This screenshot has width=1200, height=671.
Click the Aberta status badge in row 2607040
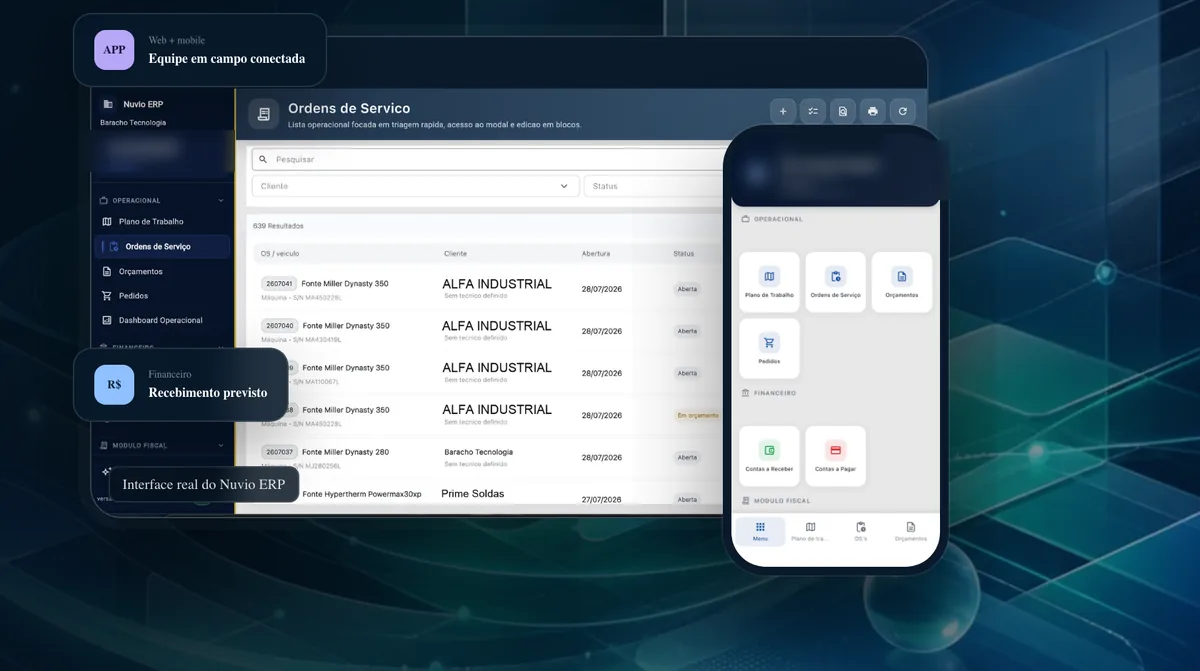(x=687, y=331)
